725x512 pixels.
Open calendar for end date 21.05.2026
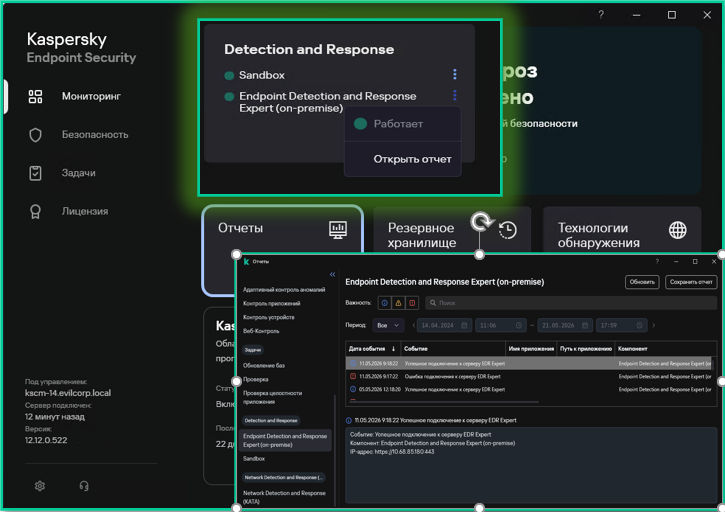pos(585,326)
